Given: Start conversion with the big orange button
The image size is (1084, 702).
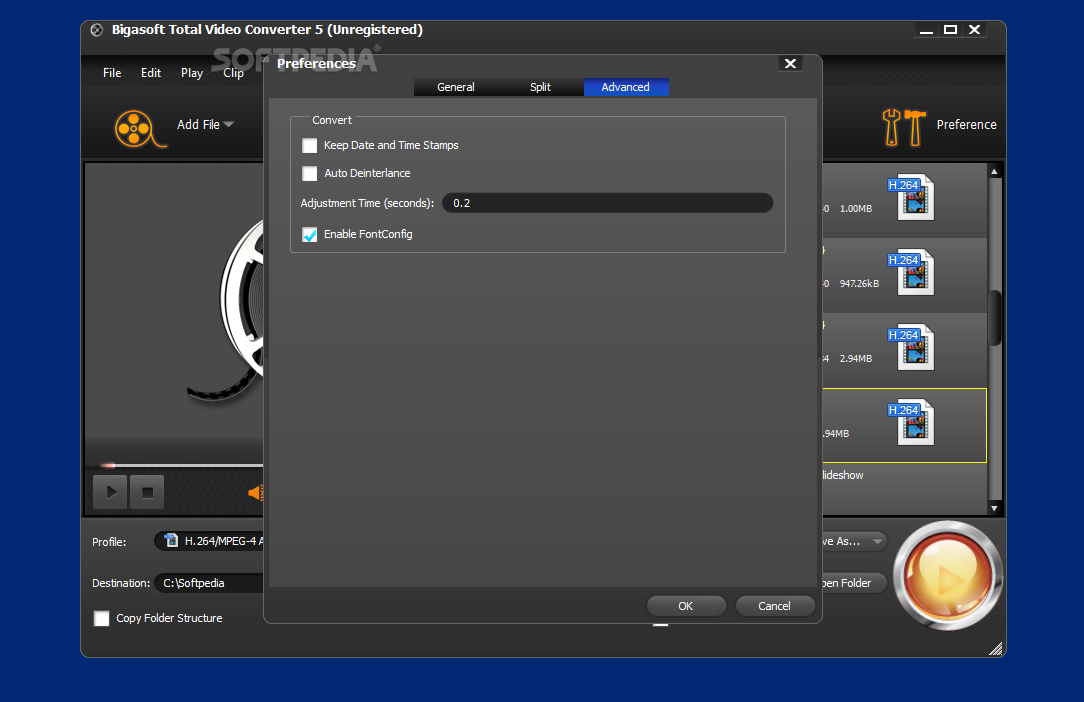Looking at the screenshot, I should click(947, 575).
